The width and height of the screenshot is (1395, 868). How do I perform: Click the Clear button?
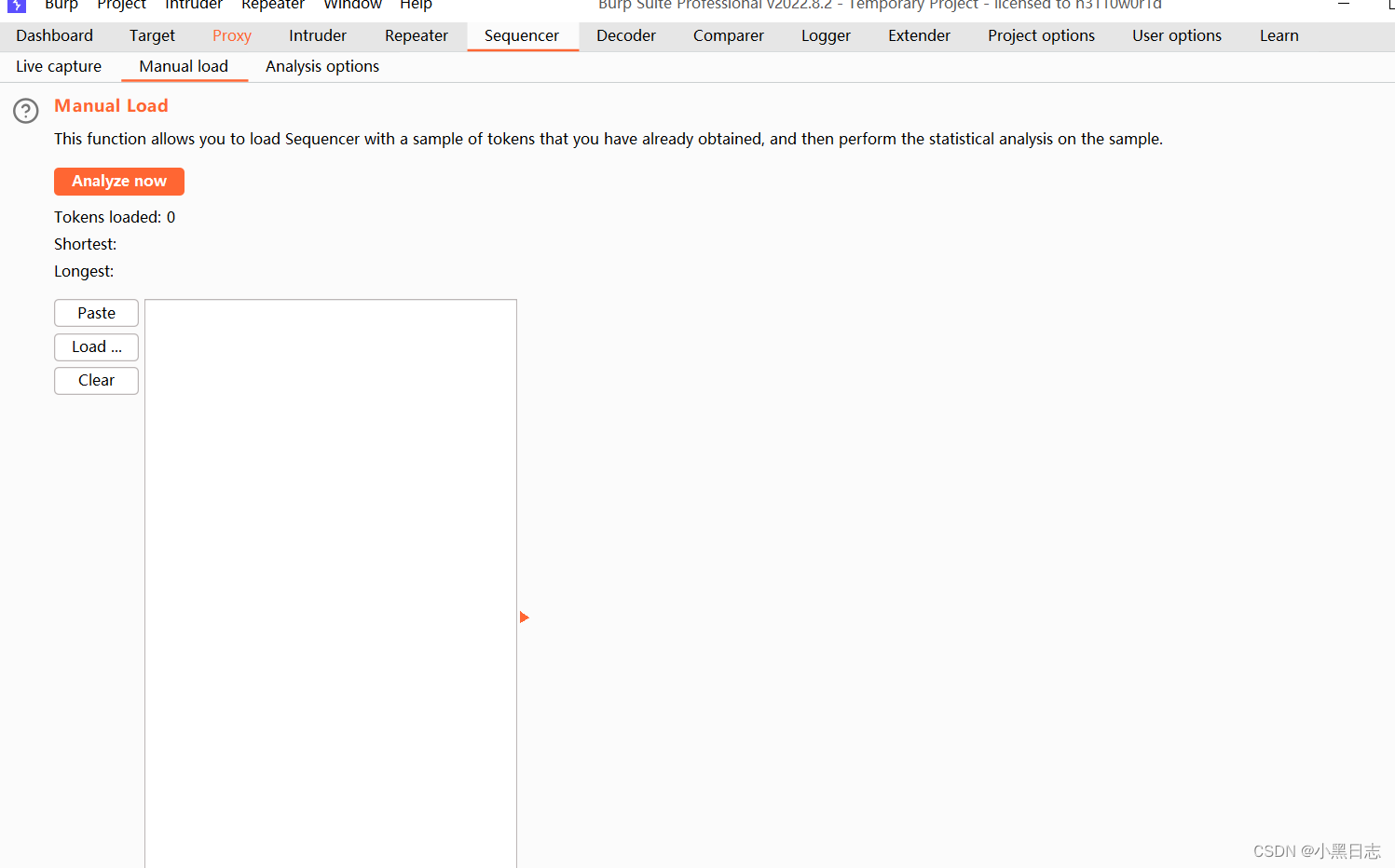tap(96, 380)
